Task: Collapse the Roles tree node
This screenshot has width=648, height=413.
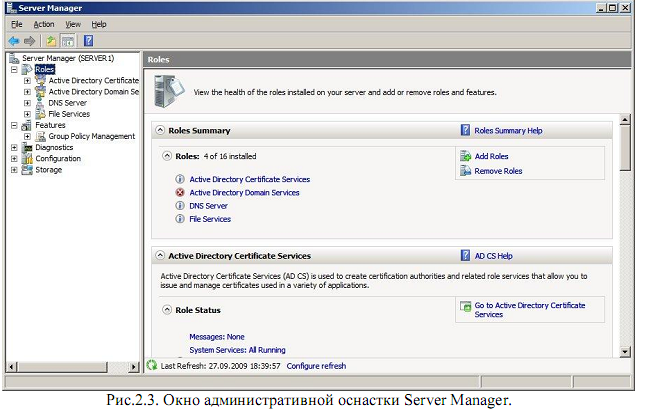Action: point(14,69)
